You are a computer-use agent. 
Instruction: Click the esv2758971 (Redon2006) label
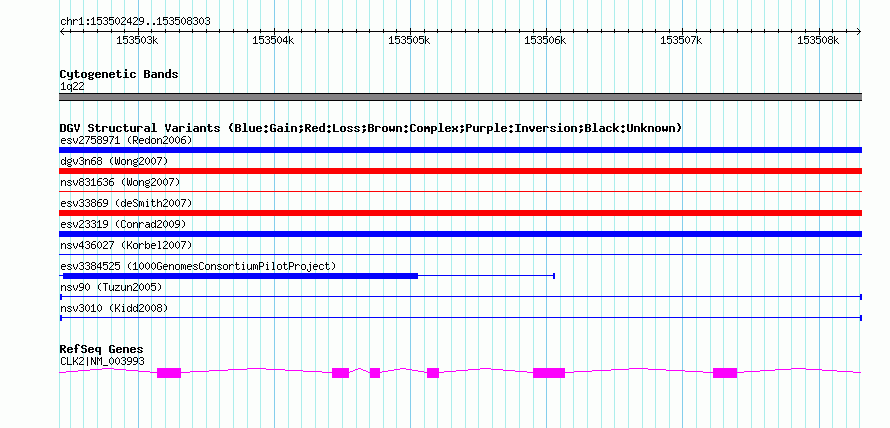click(126, 140)
